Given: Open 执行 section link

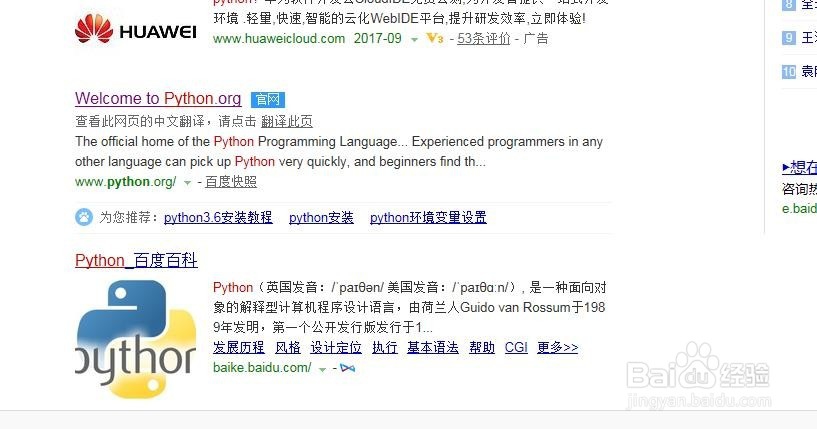Looking at the screenshot, I should (385, 347).
